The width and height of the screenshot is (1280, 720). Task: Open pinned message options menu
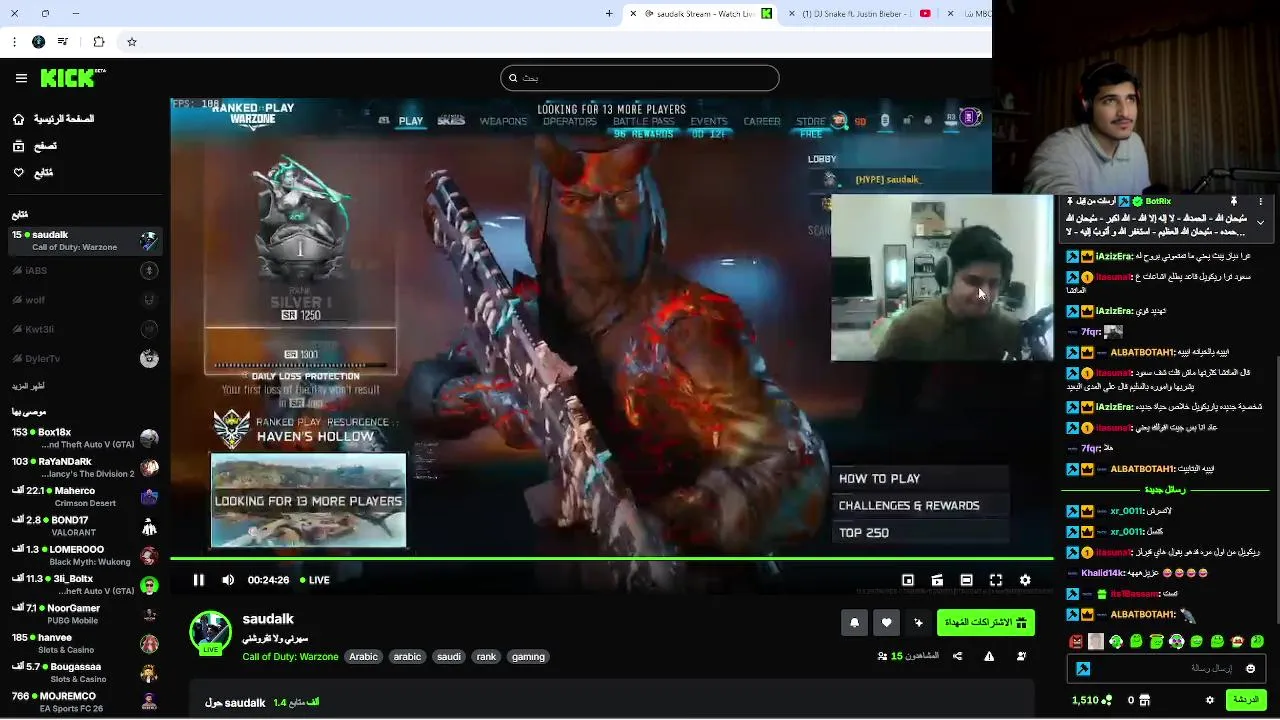pos(1260,202)
